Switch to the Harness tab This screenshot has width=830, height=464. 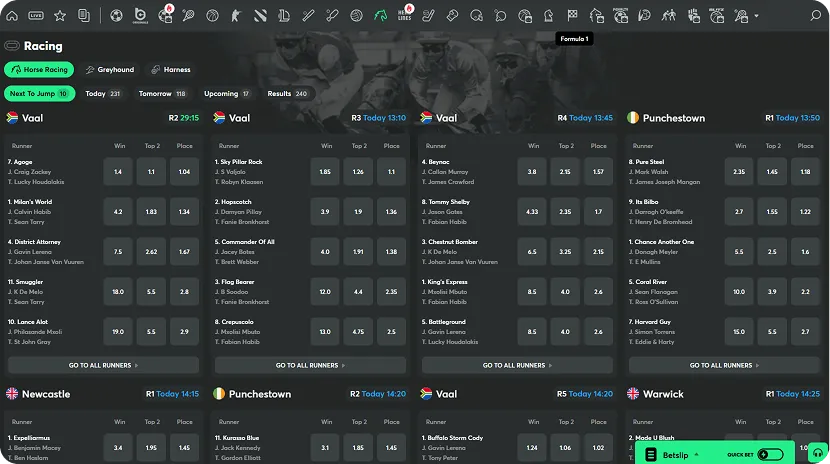coord(170,69)
